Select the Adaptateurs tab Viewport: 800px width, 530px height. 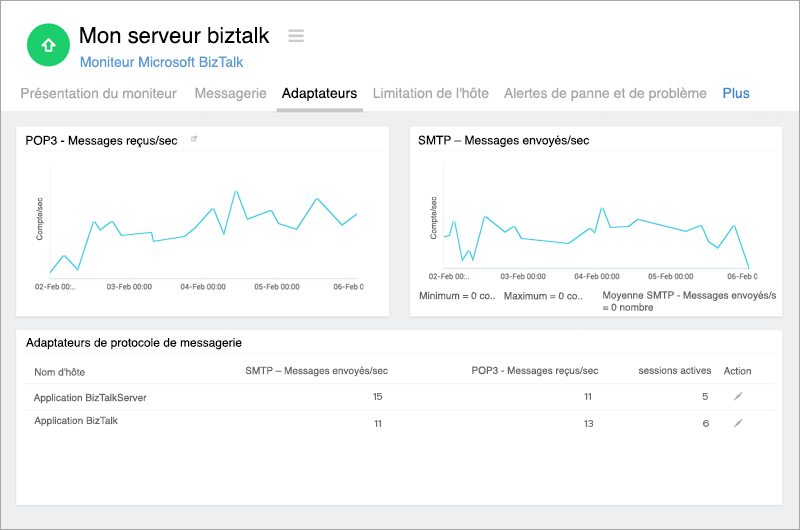click(x=319, y=93)
